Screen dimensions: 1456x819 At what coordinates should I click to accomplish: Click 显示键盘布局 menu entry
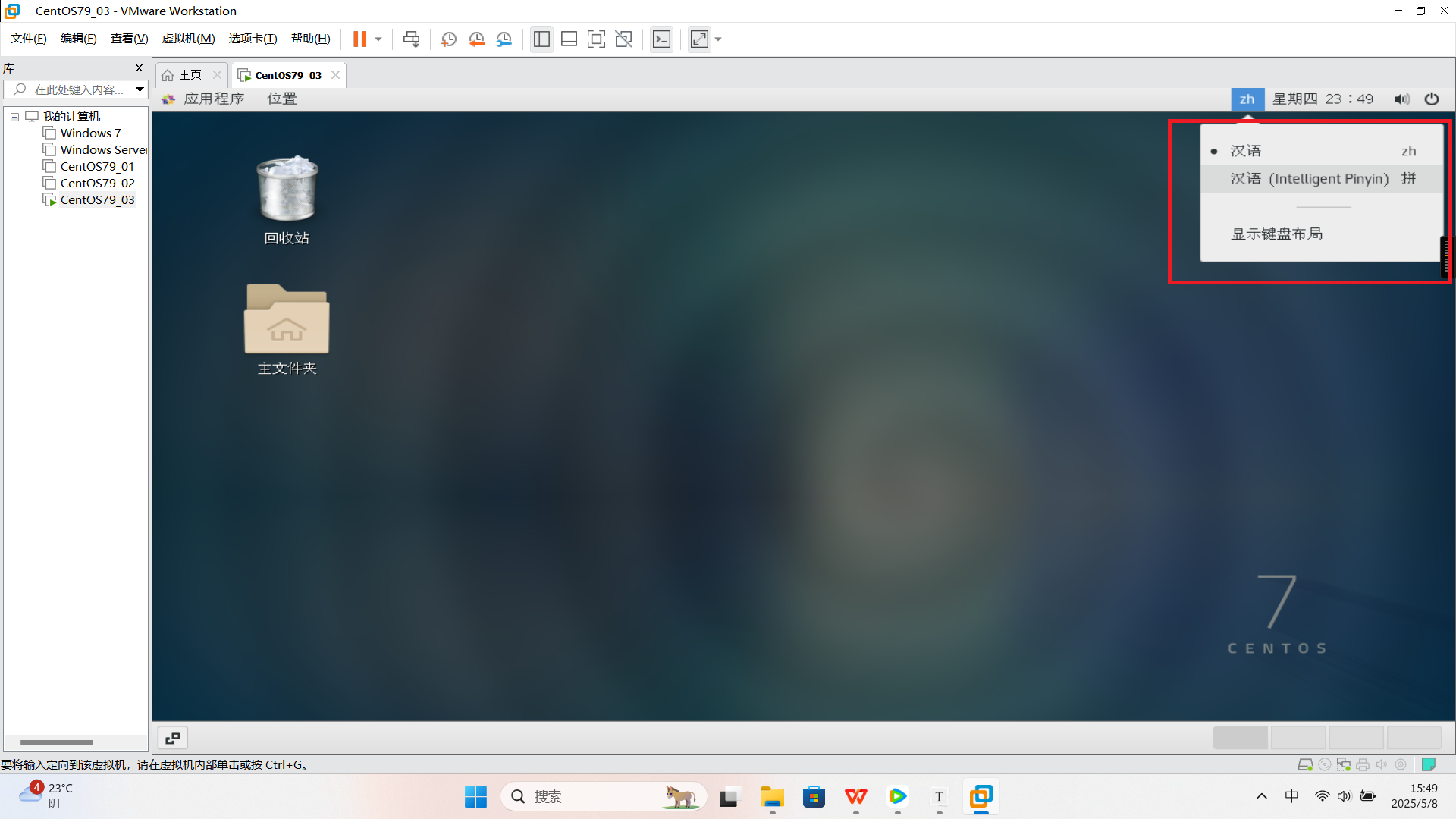pos(1276,234)
